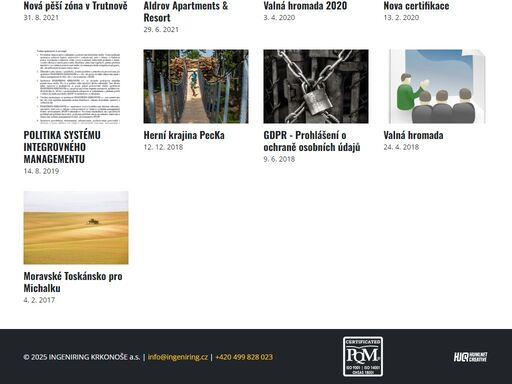Image resolution: width=512 pixels, height=384 pixels.
Task: Open the Valná hromada title dated 24. 4. 2018
Action: 413,135
